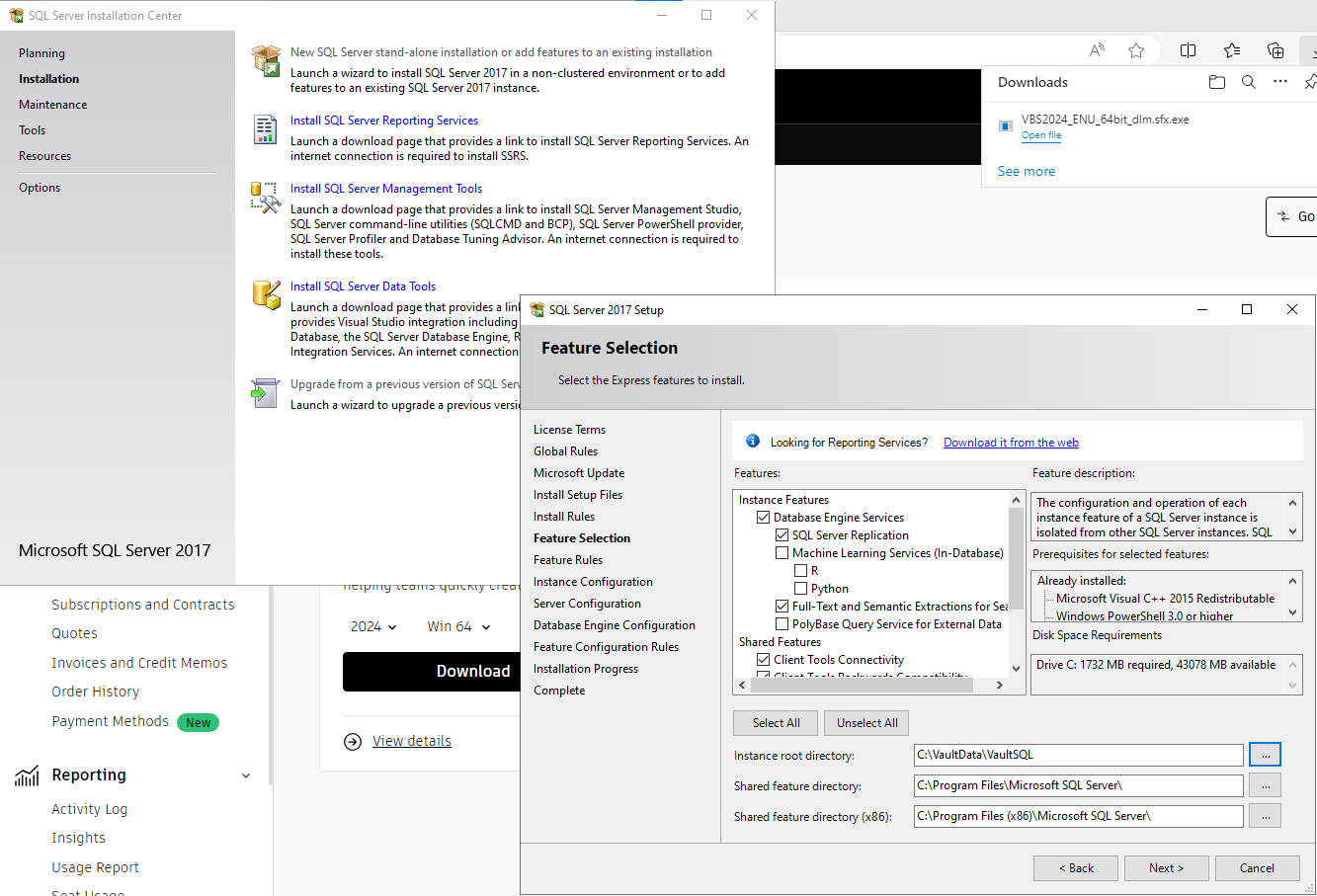Enable the Python feature checkbox
This screenshot has width=1317, height=896.
(800, 588)
